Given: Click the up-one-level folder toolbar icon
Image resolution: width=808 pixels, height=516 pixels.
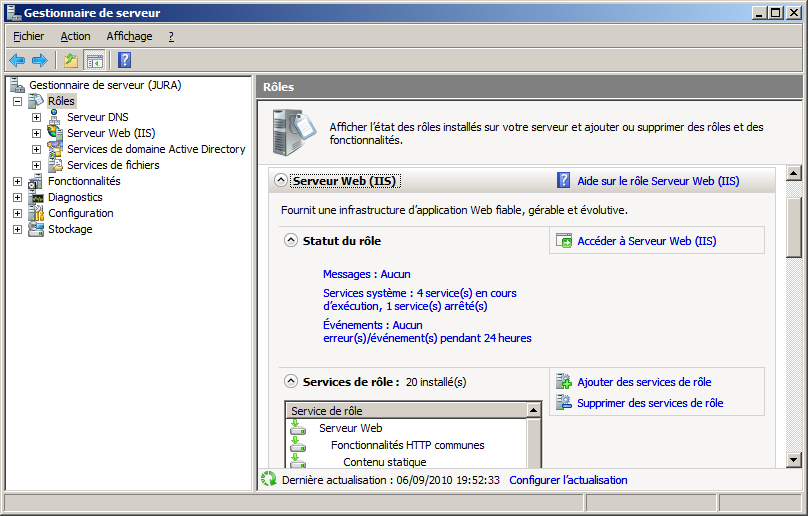Looking at the screenshot, I should [x=71, y=60].
